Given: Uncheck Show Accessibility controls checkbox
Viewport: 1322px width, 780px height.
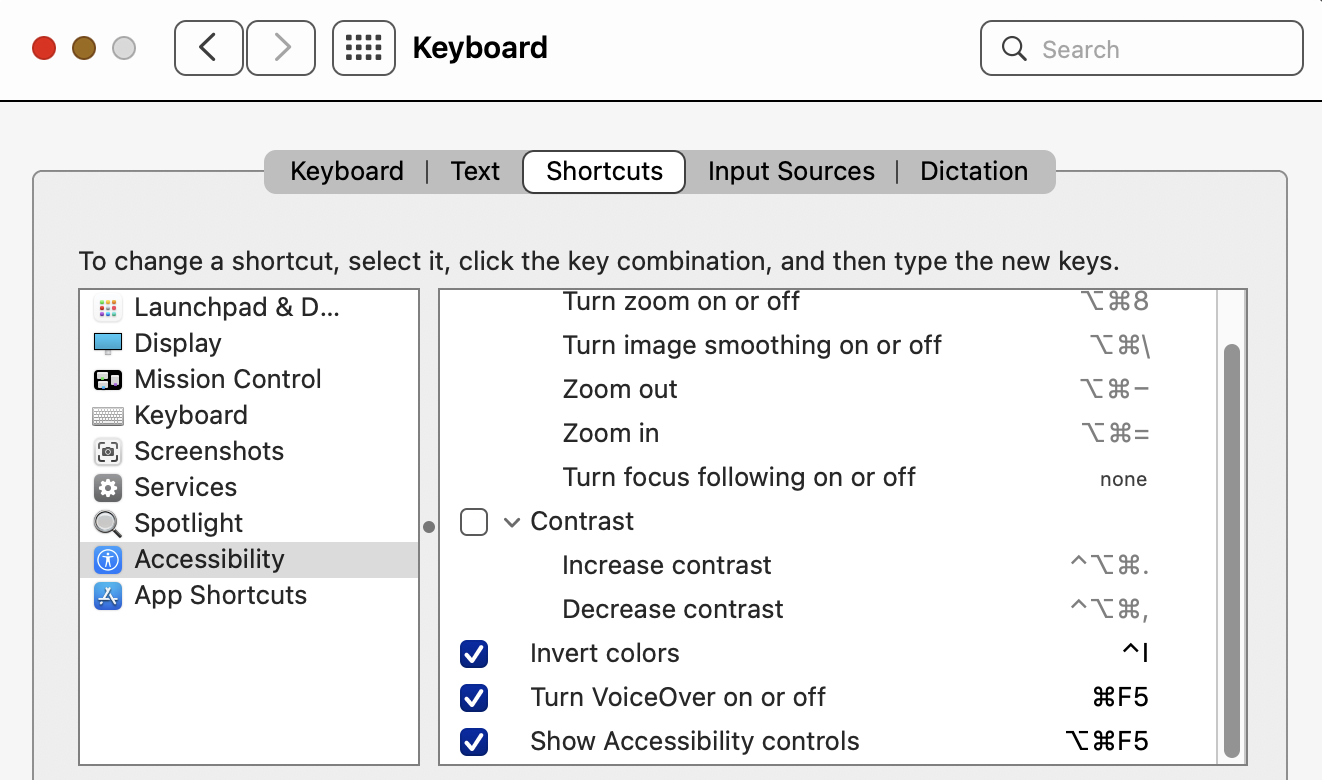Looking at the screenshot, I should [474, 742].
